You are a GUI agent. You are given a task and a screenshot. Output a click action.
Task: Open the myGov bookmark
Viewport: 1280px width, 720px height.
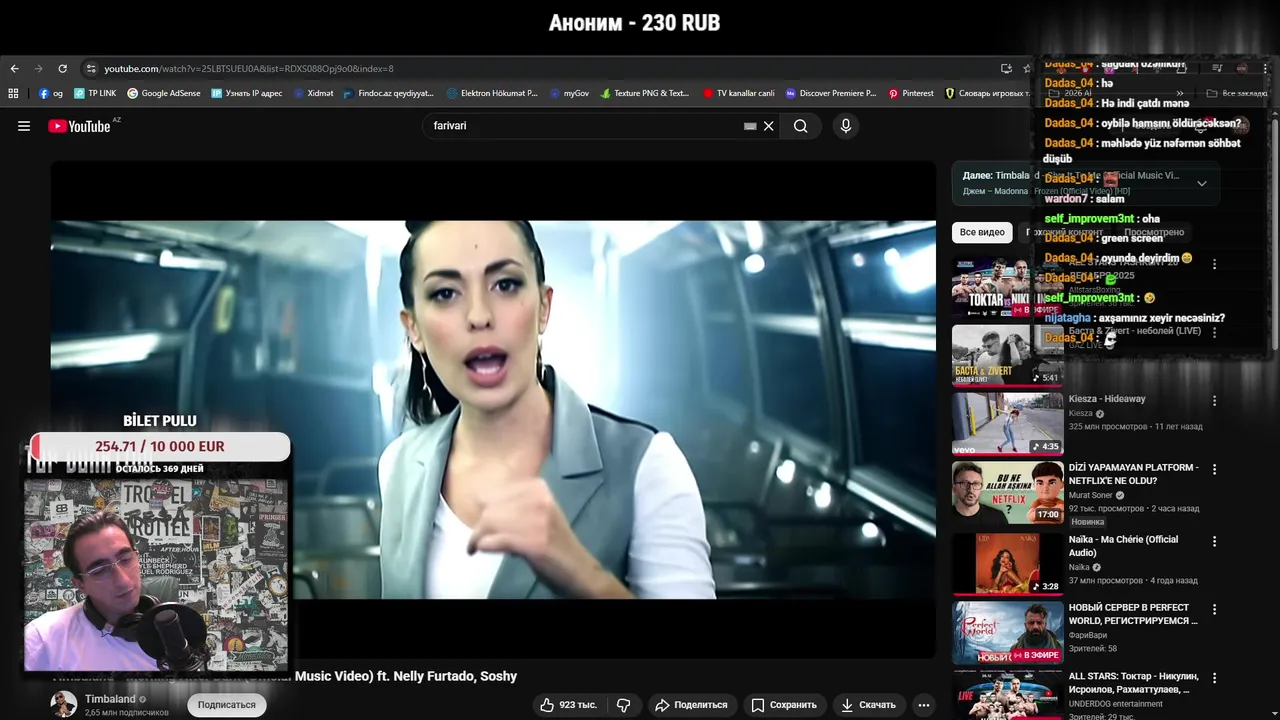(x=569, y=93)
